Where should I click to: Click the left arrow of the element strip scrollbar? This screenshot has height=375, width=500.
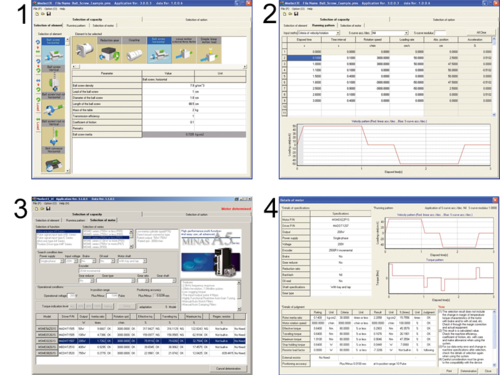pyautogui.click(x=74, y=67)
